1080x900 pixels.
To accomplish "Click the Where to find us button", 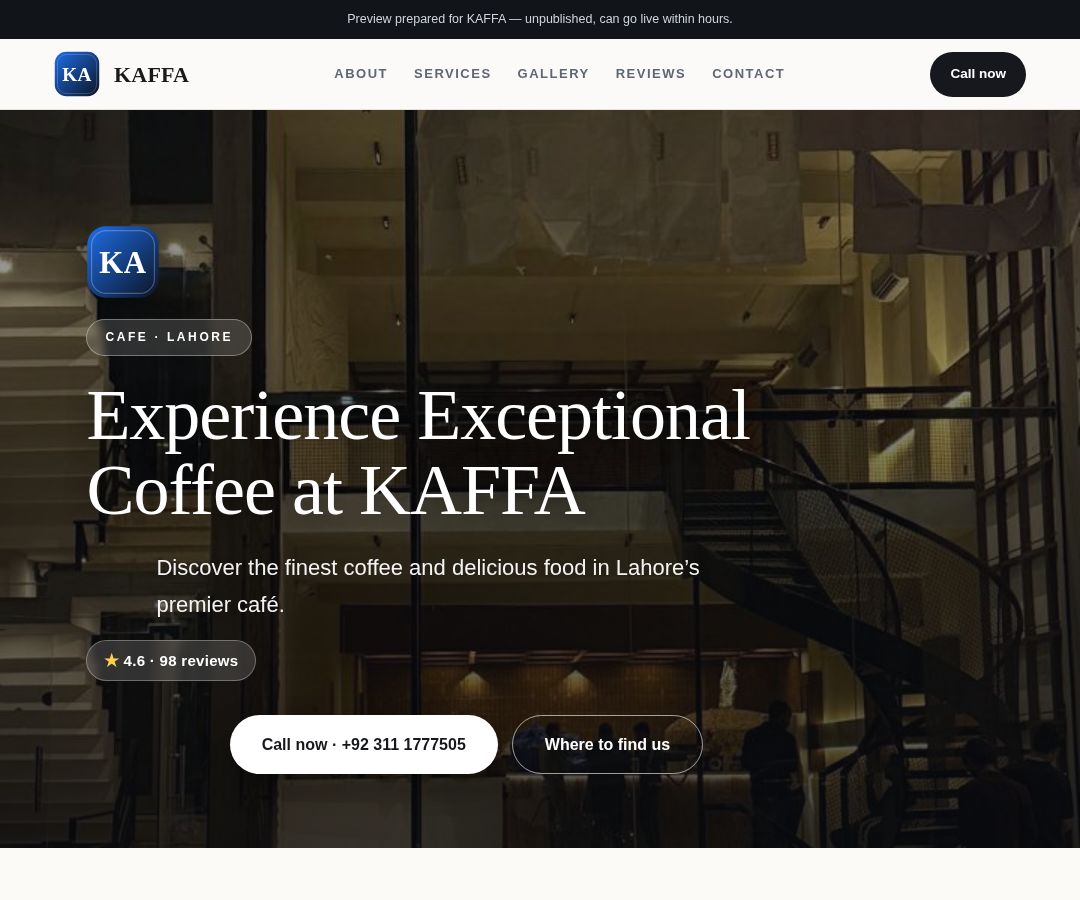I will (x=607, y=744).
